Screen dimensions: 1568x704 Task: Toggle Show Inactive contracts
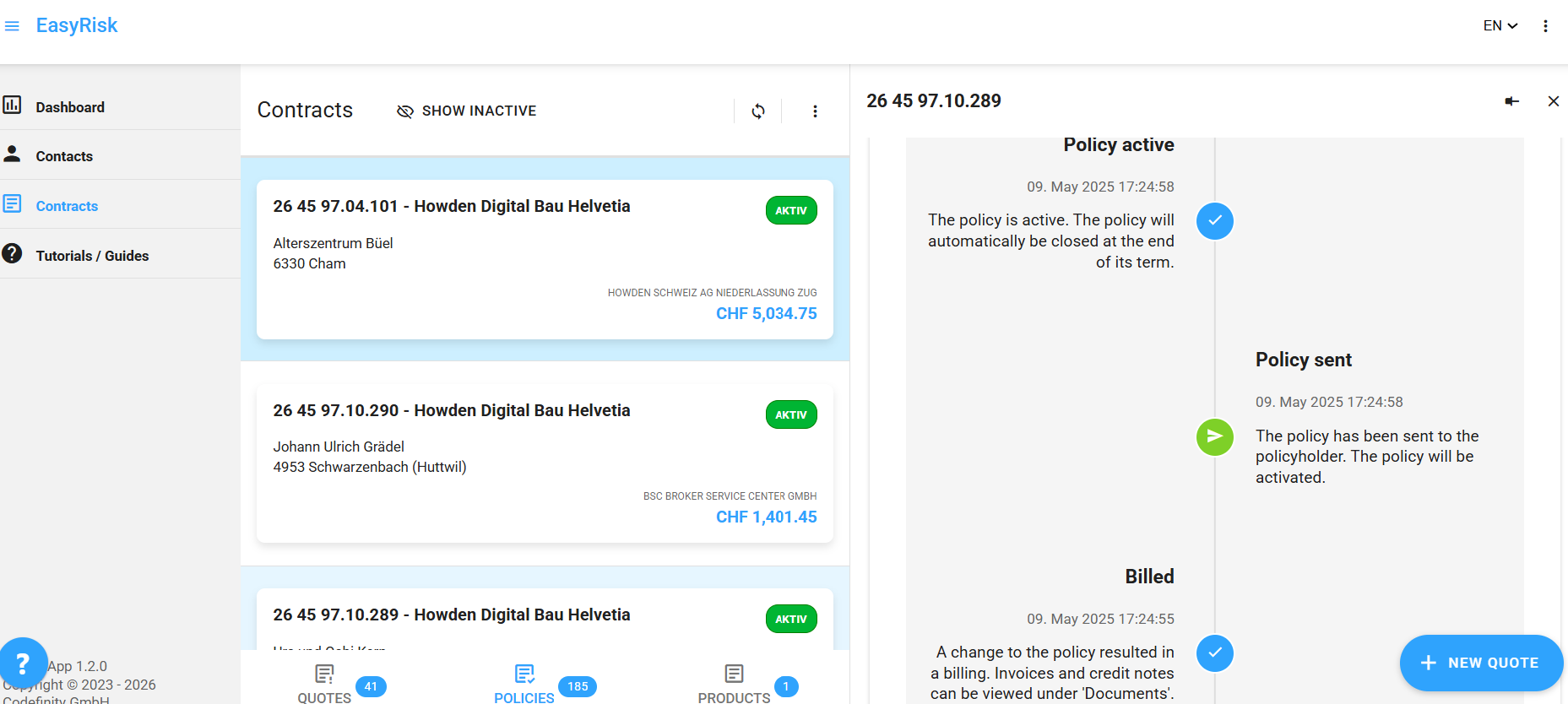pyautogui.click(x=466, y=111)
